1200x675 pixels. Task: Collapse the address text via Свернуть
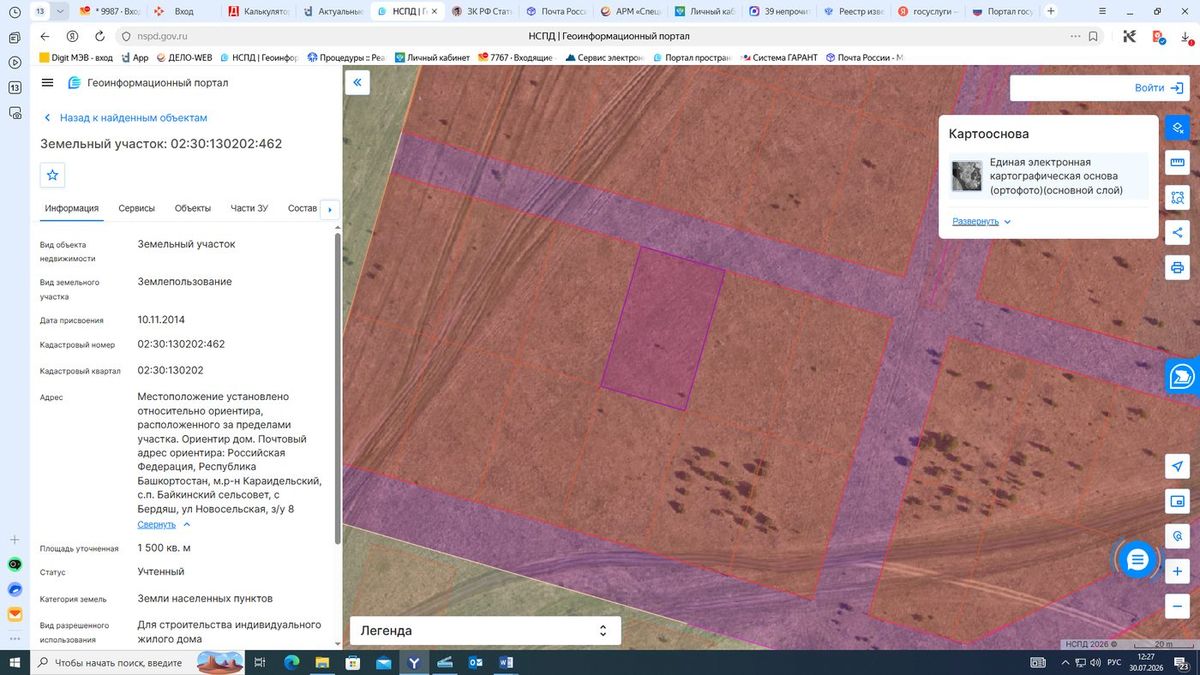[x=164, y=524]
